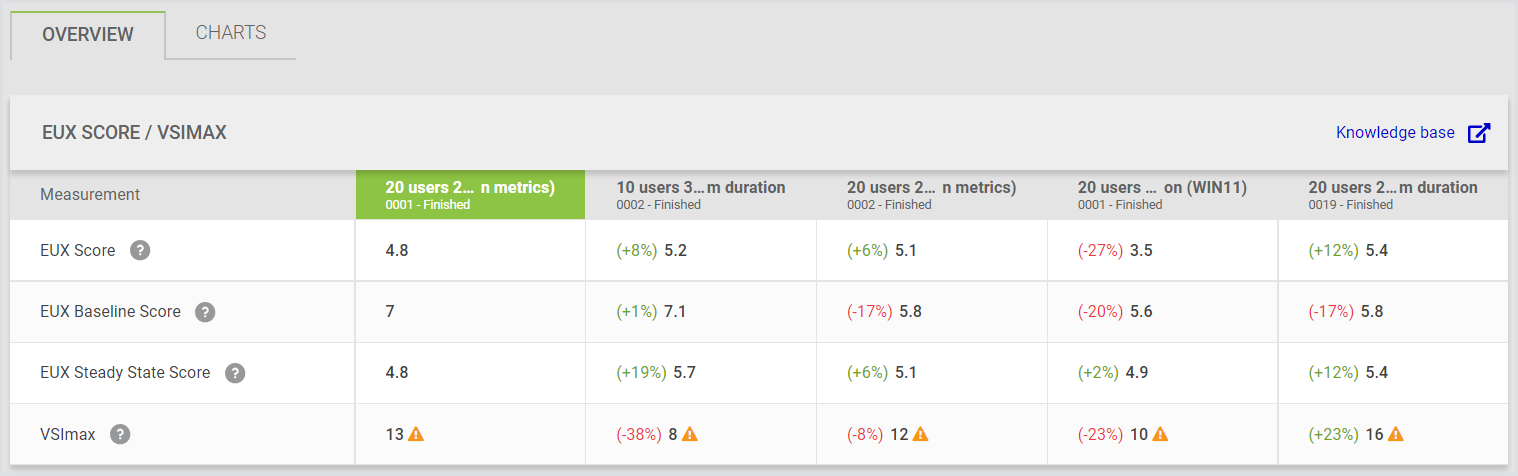Select the green highlighted 20 users 0001 column header

click(470, 194)
